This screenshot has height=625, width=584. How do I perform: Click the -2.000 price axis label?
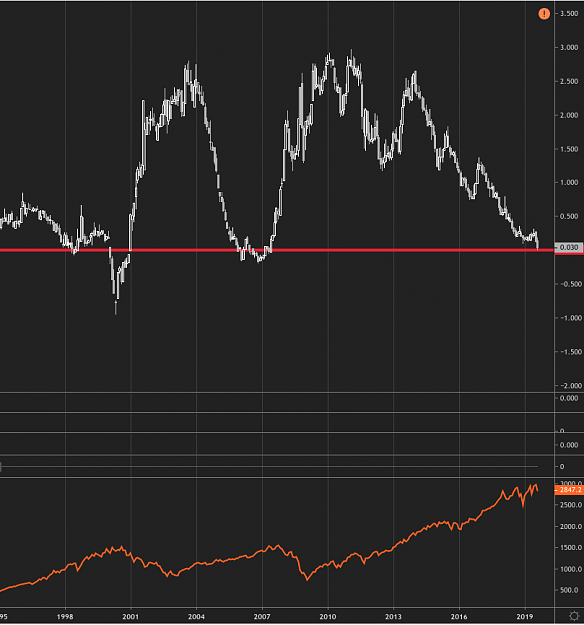[569, 386]
